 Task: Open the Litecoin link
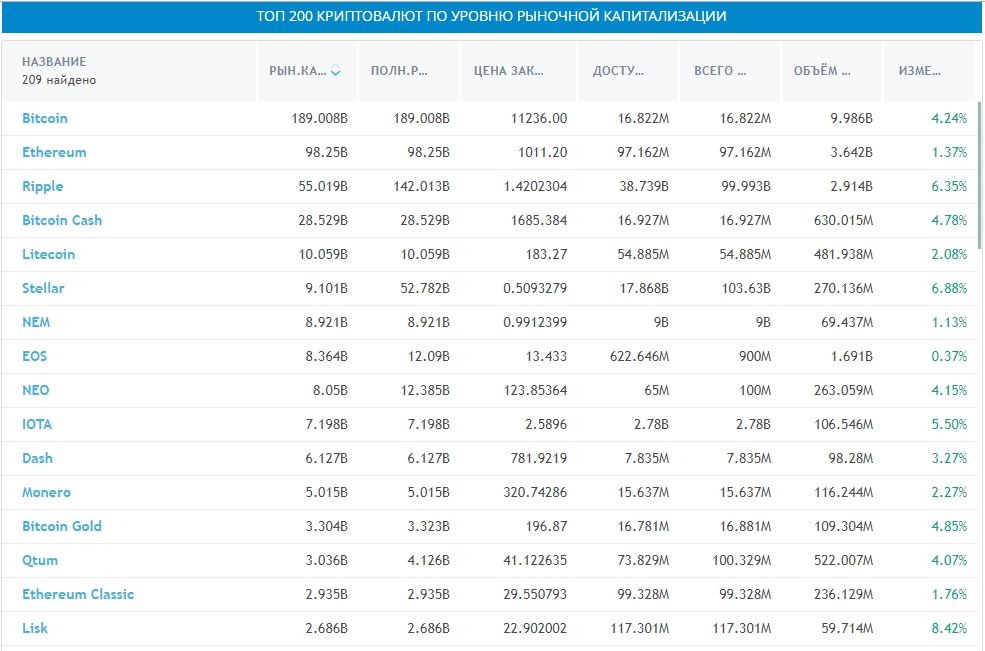click(48, 254)
